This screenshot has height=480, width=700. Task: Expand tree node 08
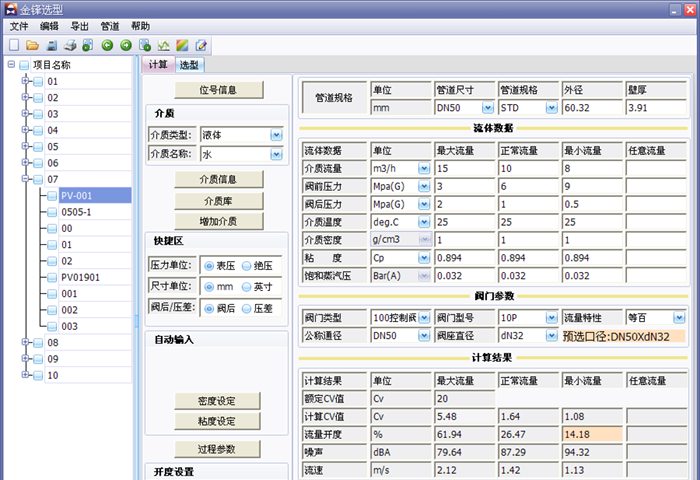[26, 342]
